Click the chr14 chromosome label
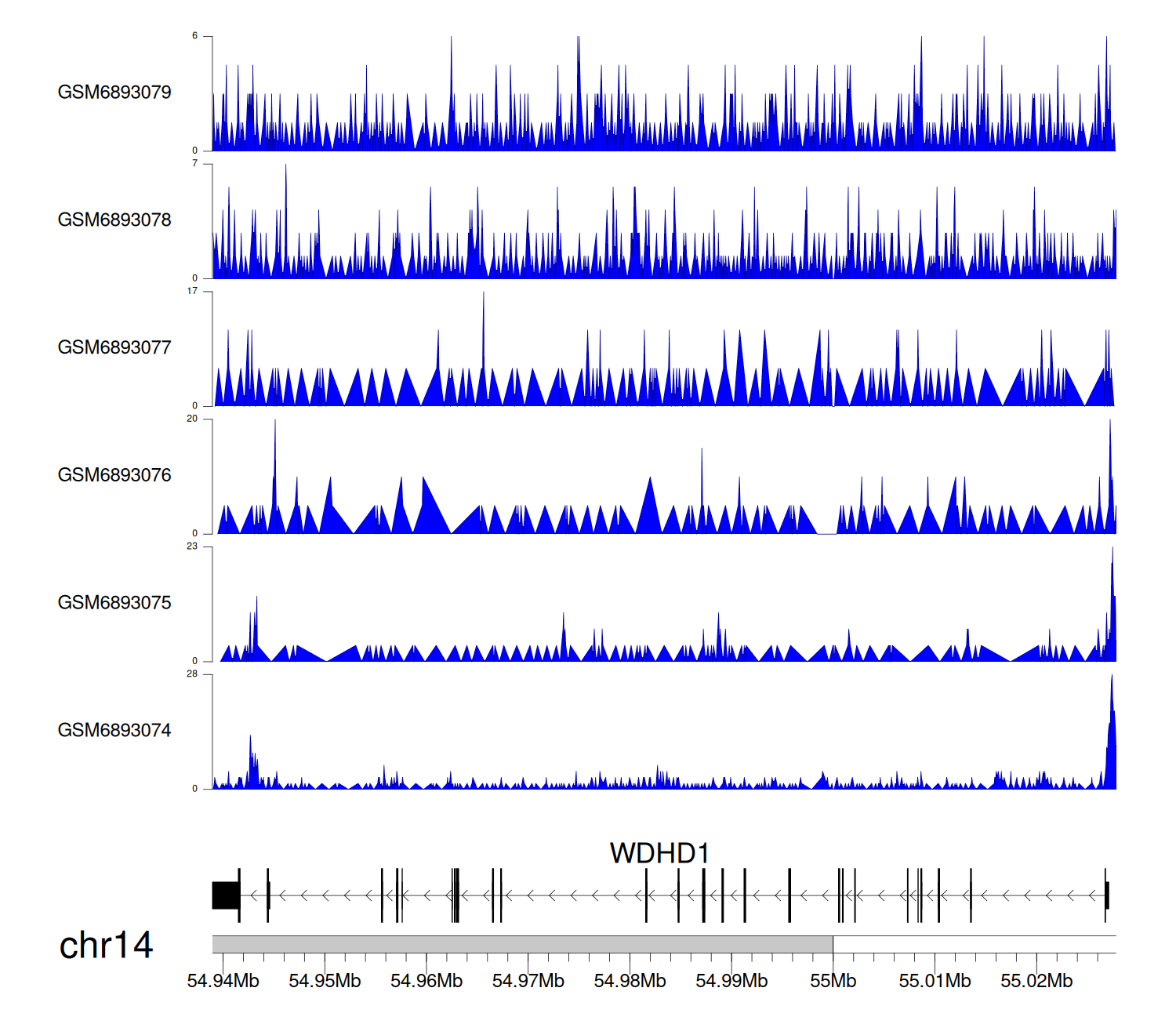 pos(106,946)
